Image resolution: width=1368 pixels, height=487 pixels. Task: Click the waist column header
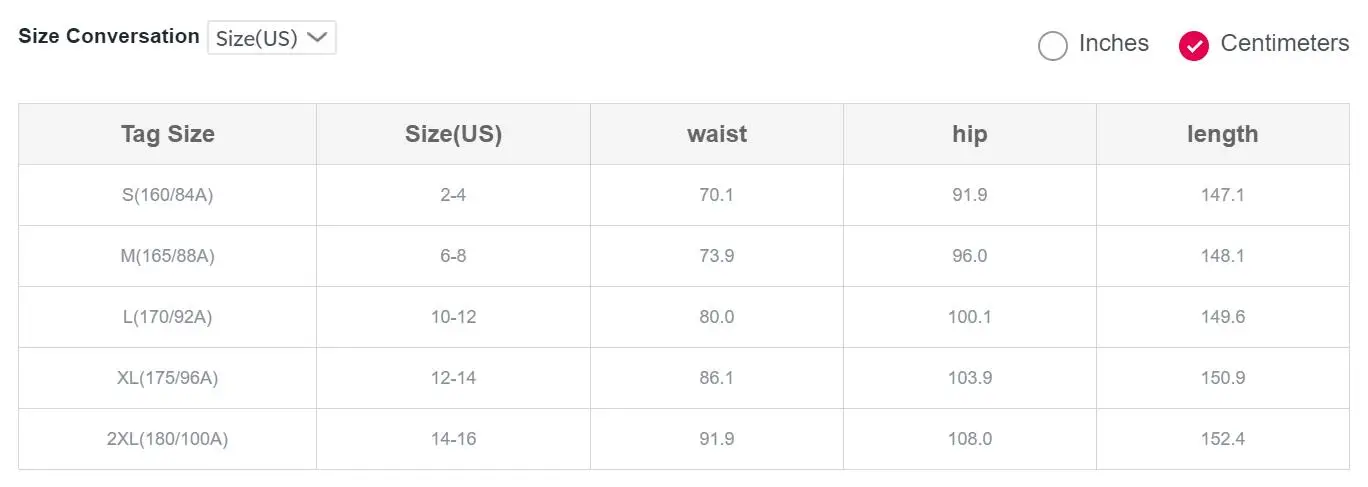point(717,134)
